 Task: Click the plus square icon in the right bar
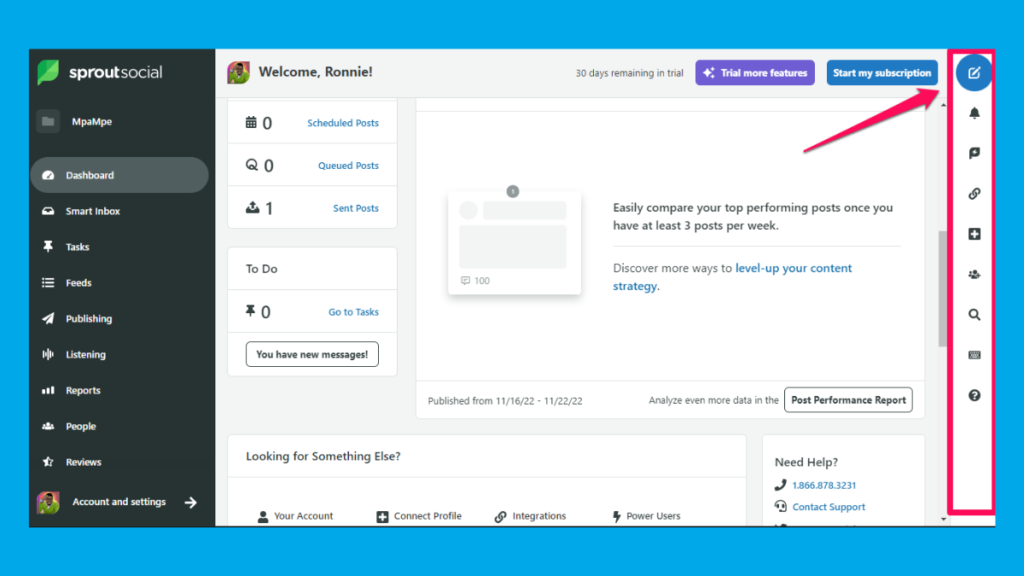[x=974, y=234]
